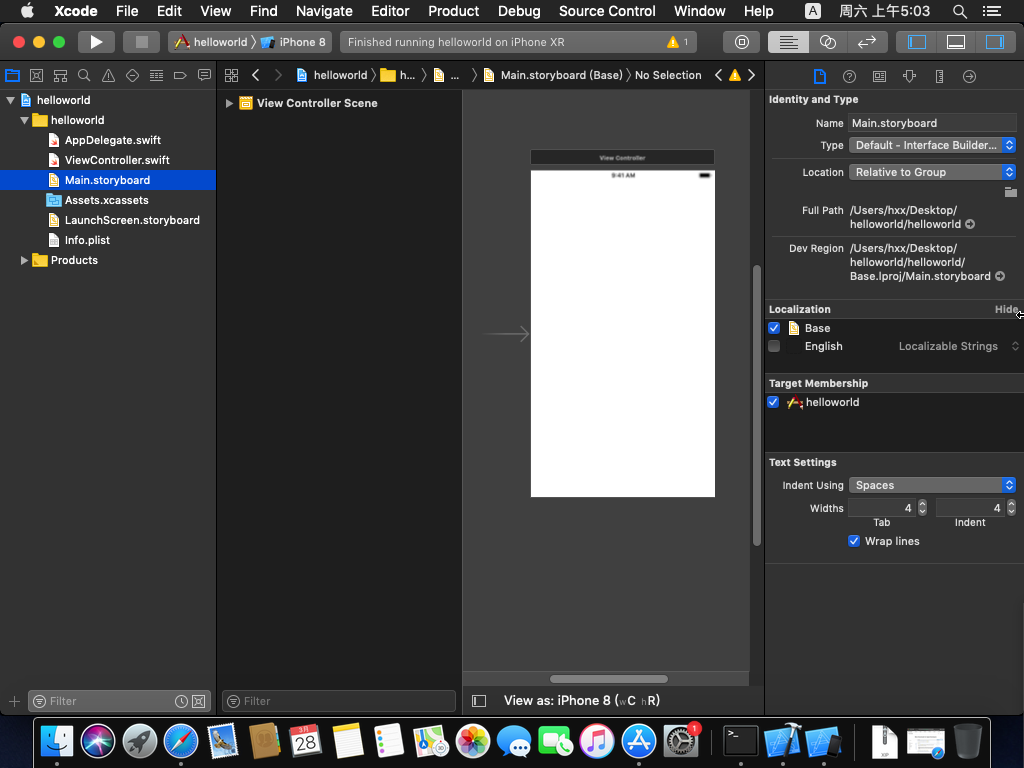
Task: Expand View Controller Scene in outline
Action: coord(229,103)
